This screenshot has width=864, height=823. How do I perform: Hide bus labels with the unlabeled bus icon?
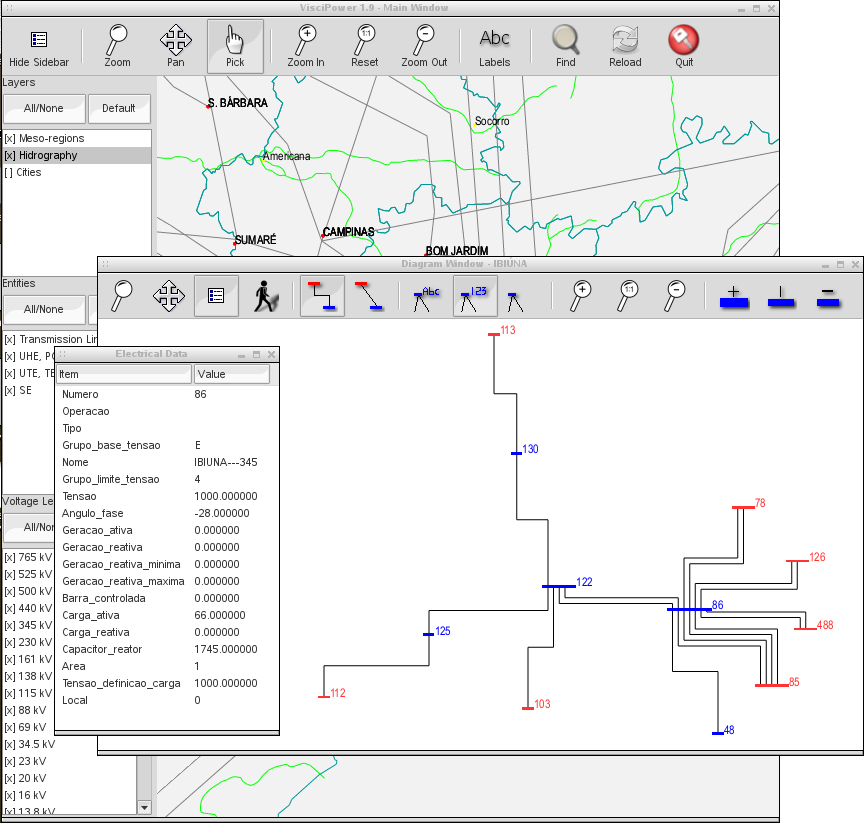click(515, 301)
